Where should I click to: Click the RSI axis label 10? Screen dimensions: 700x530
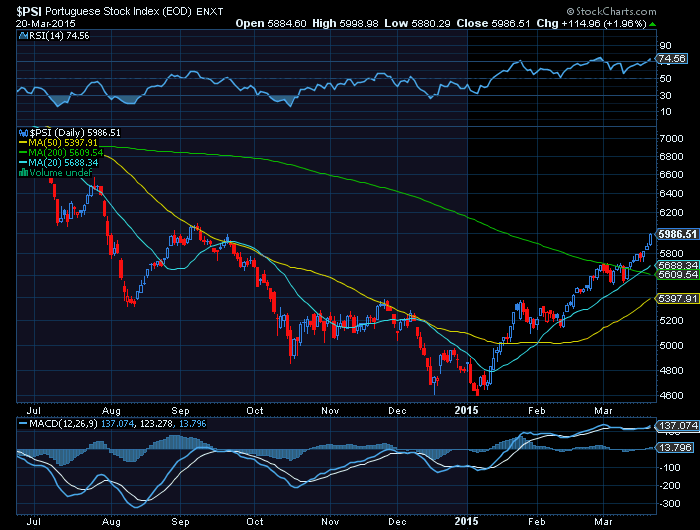[665, 112]
